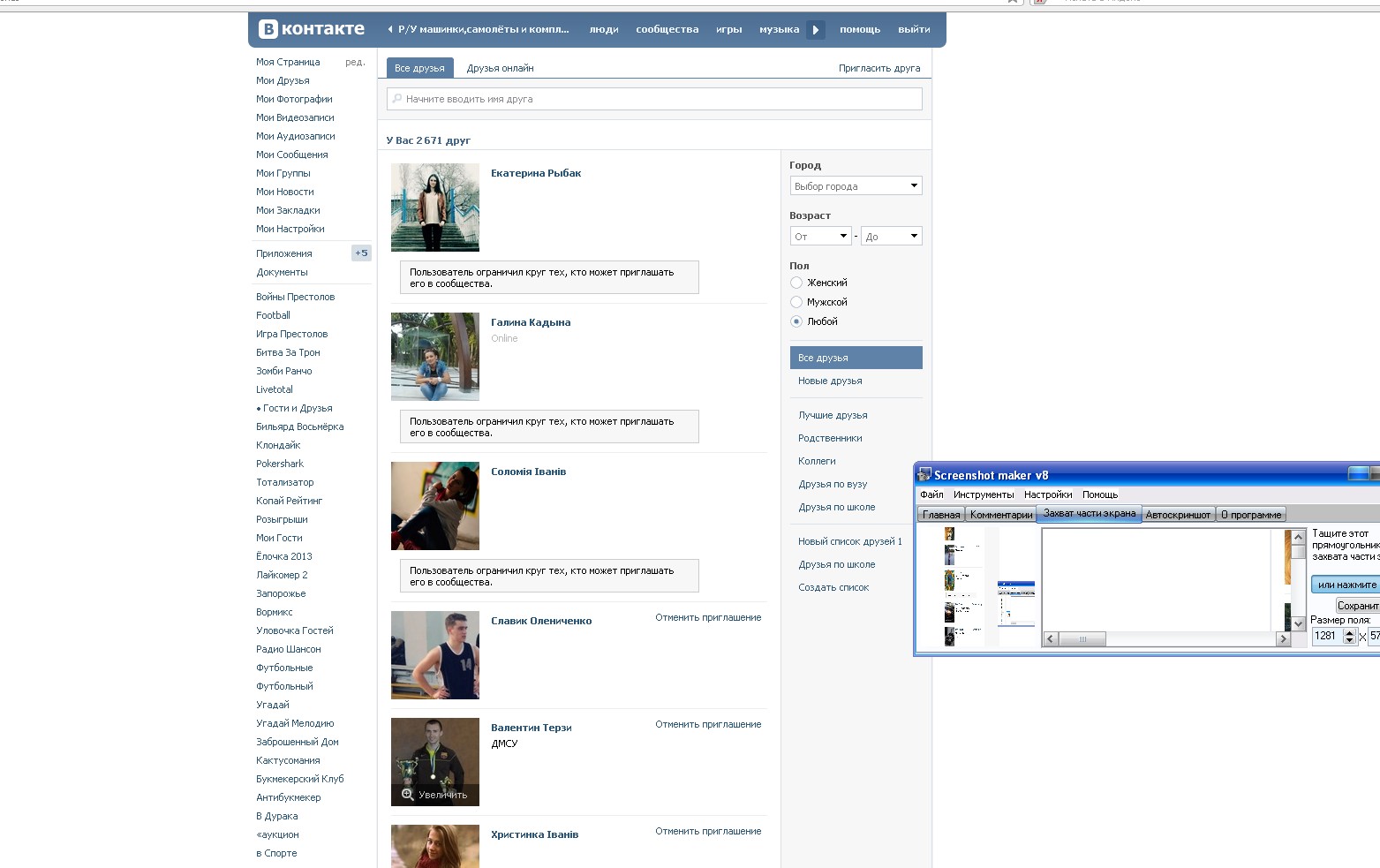Click Славик Олениченко's photo thumbnail
Image resolution: width=1380 pixels, height=868 pixels.
click(435, 655)
